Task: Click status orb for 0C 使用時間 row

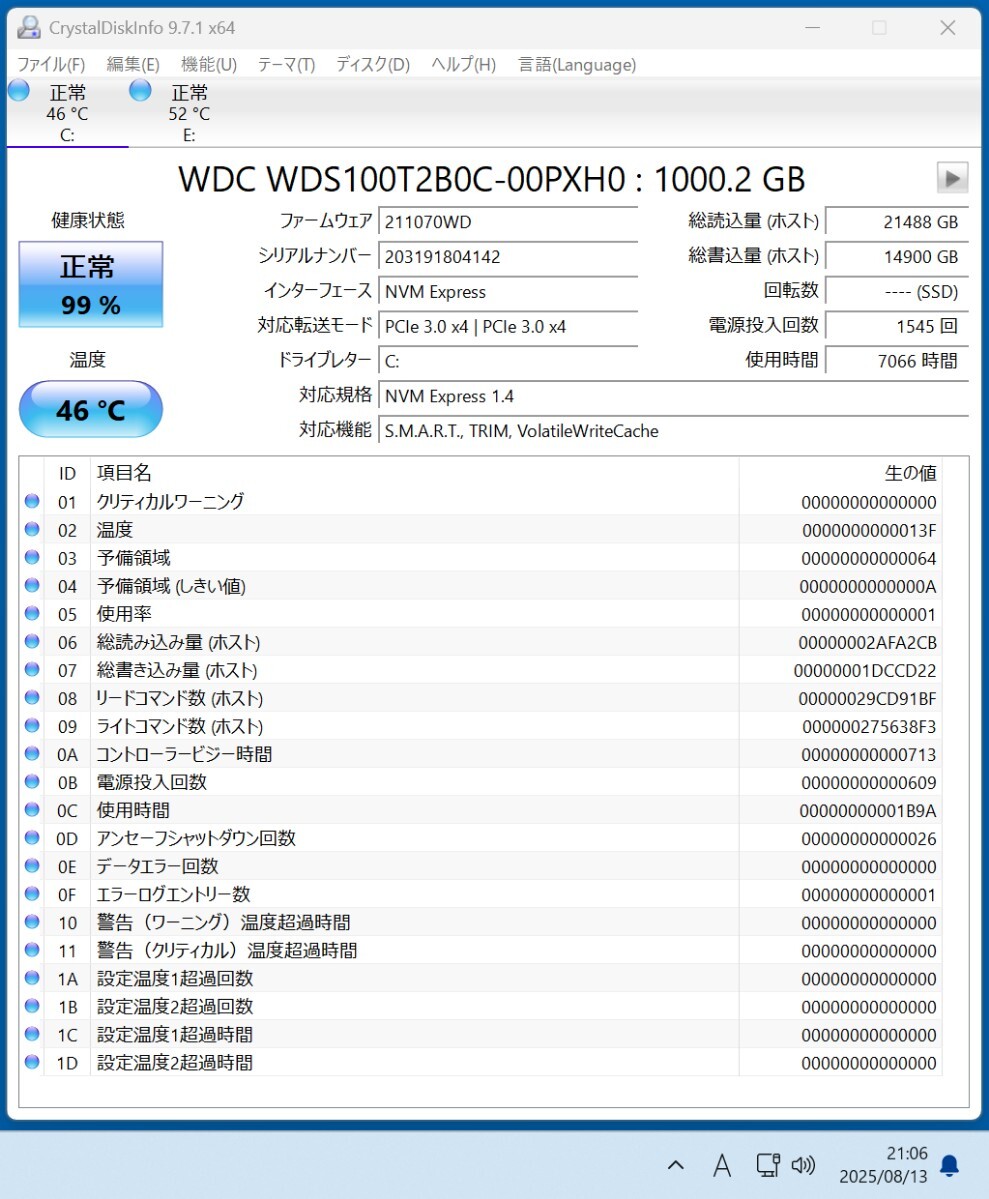Action: (x=32, y=809)
